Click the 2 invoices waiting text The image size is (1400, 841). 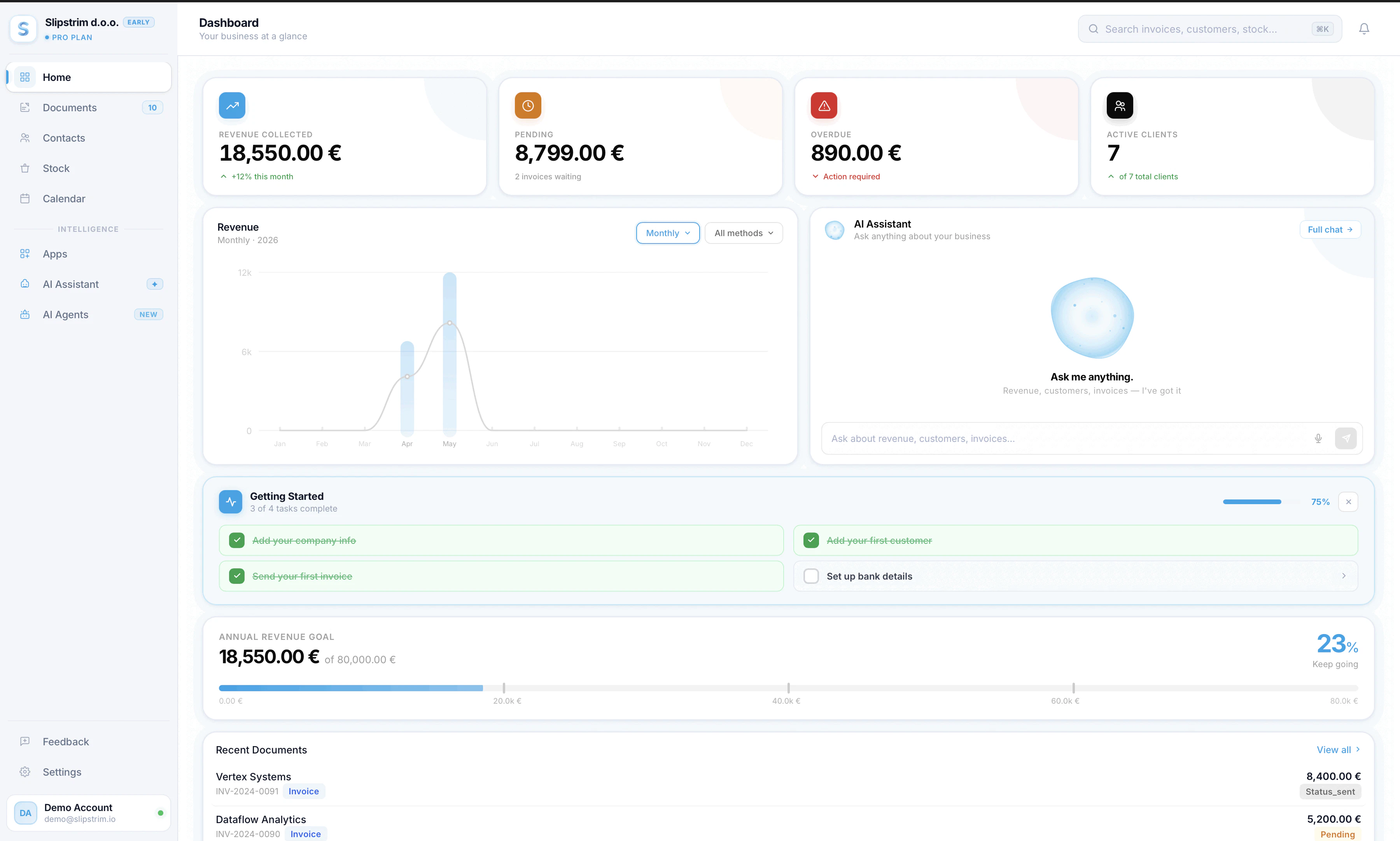(x=548, y=176)
